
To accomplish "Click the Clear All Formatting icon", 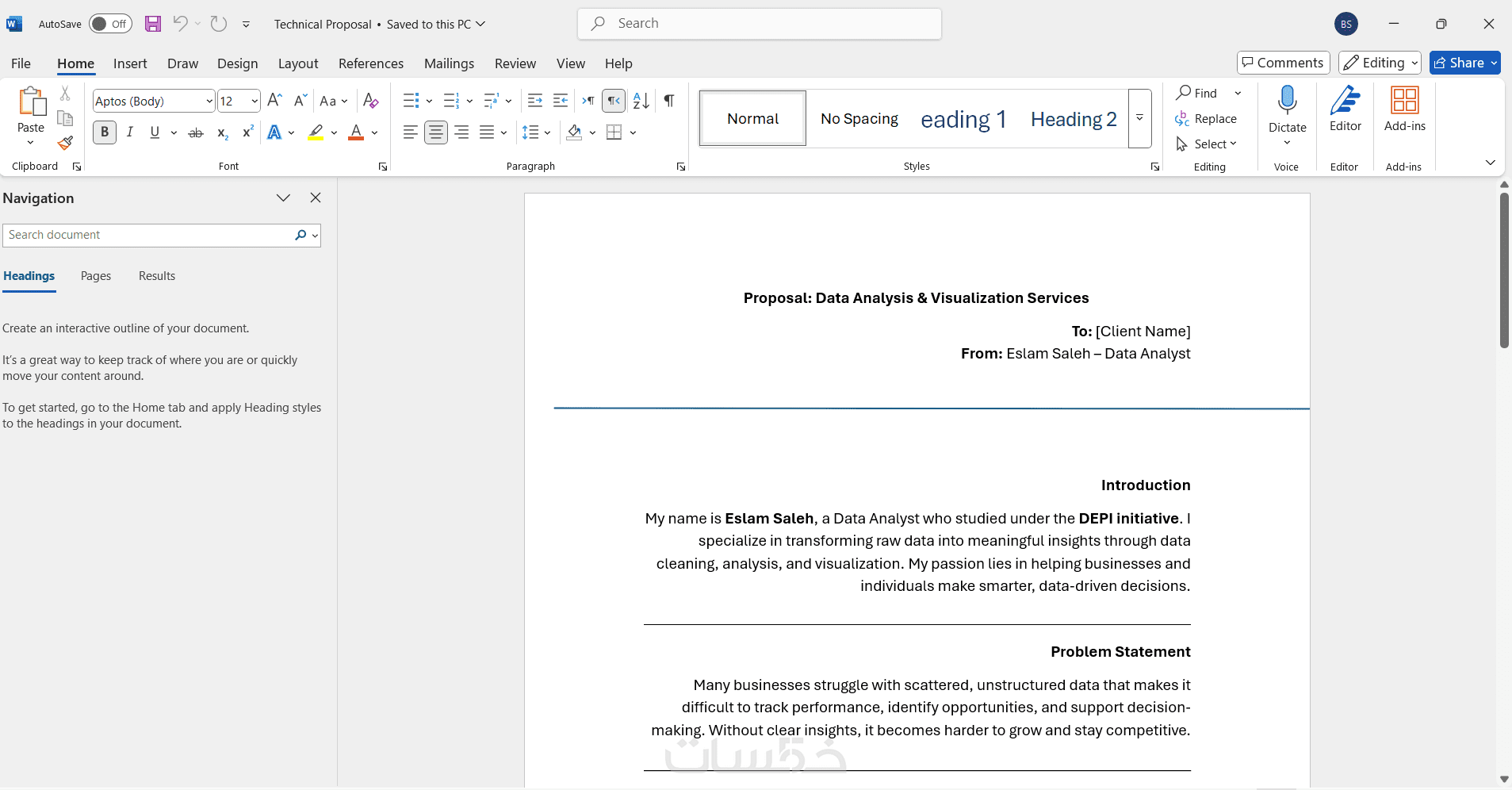I will click(x=370, y=101).
